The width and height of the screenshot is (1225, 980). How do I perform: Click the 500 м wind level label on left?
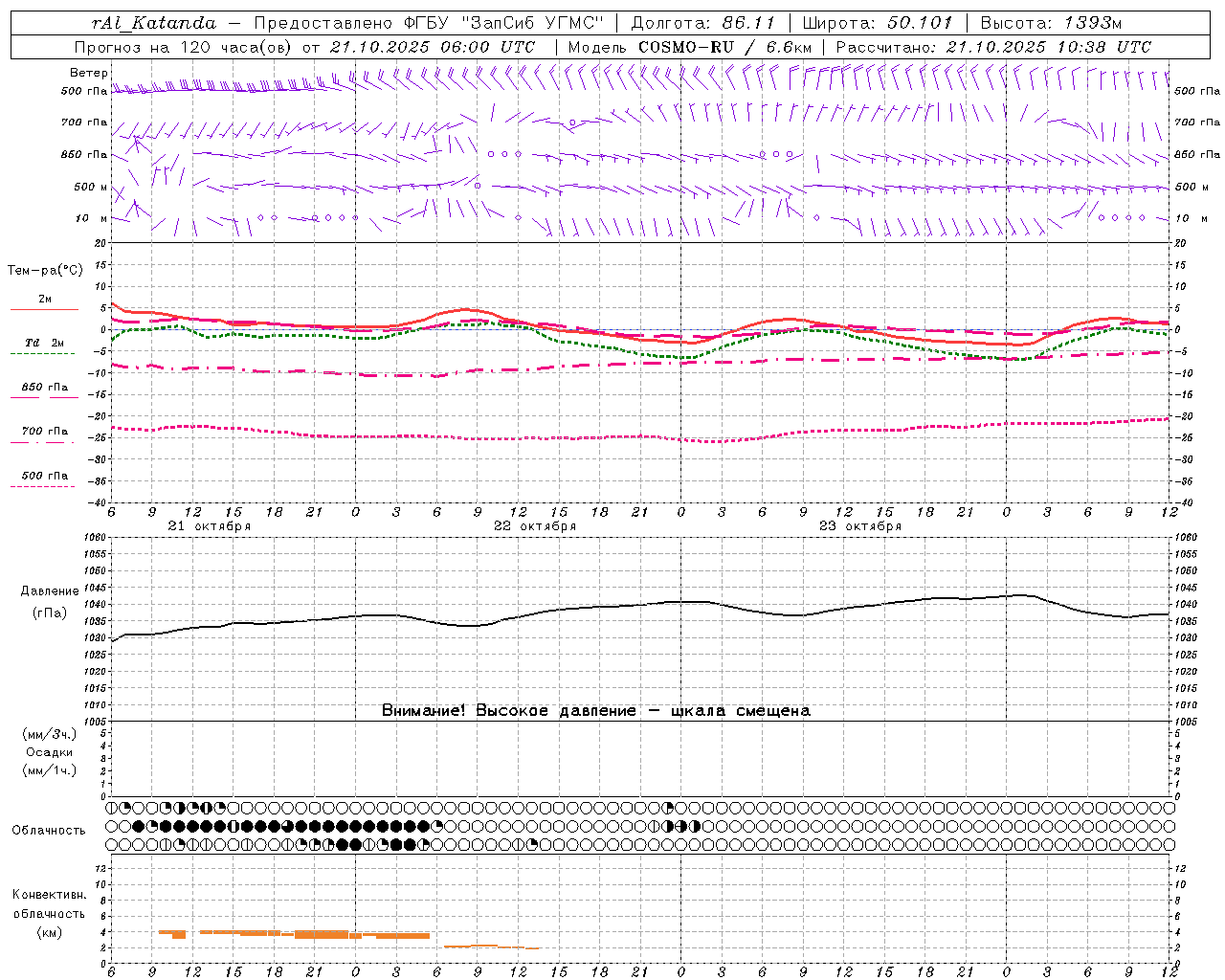(92, 187)
